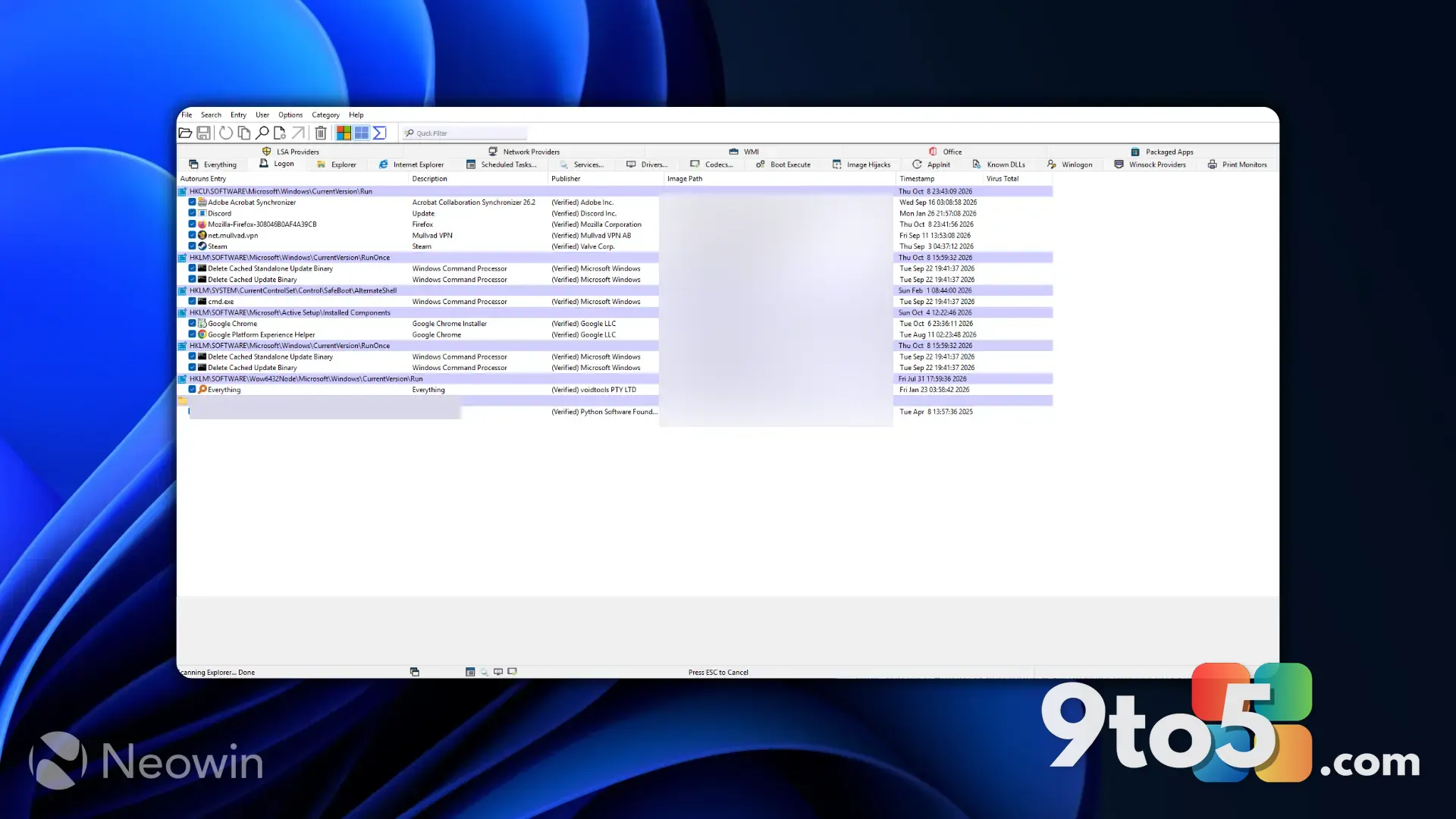Image resolution: width=1456 pixels, height=819 pixels.
Task: Uncheck the Discord autorun entry
Action: [192, 213]
